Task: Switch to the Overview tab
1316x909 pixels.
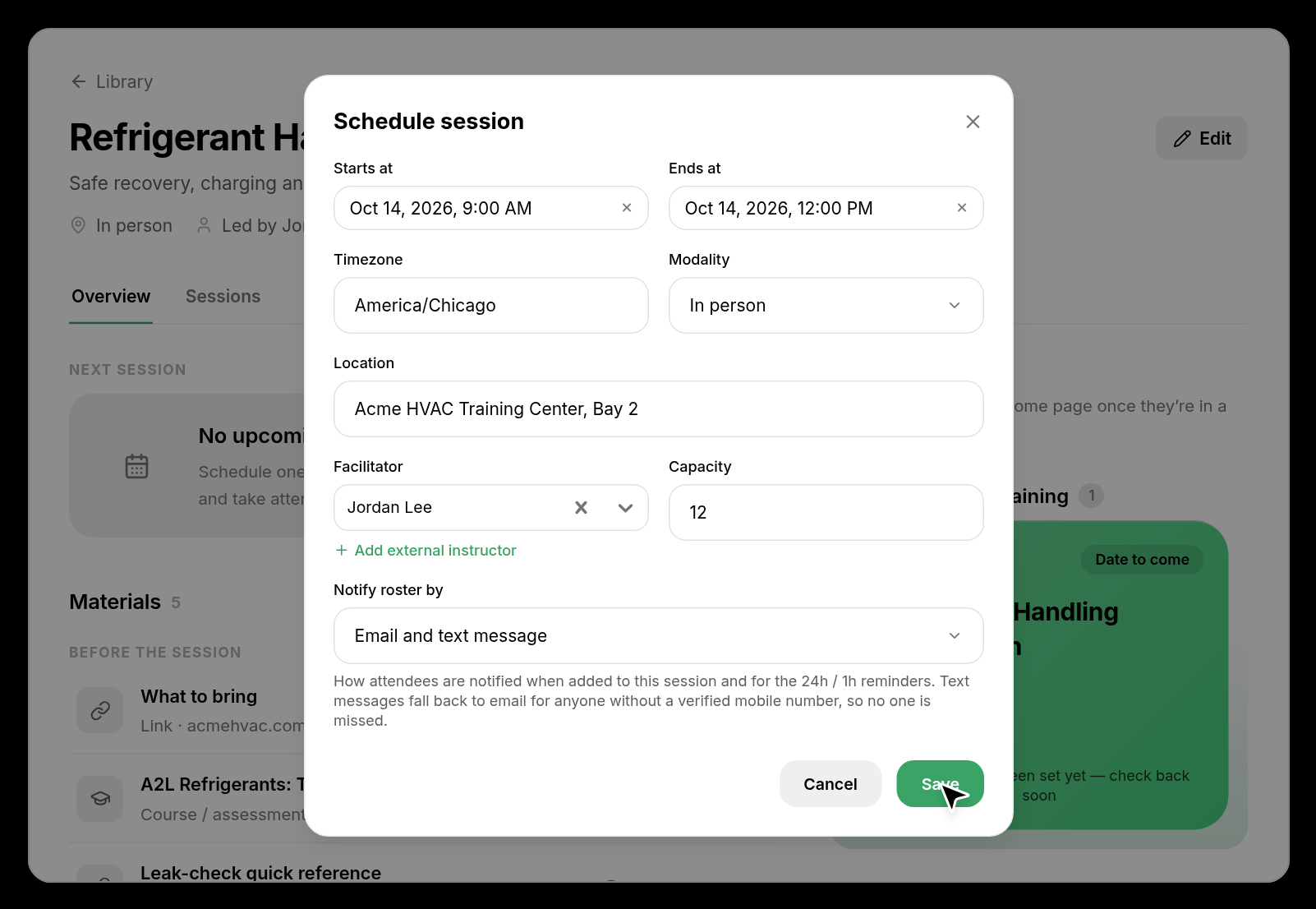Action: coord(111,297)
